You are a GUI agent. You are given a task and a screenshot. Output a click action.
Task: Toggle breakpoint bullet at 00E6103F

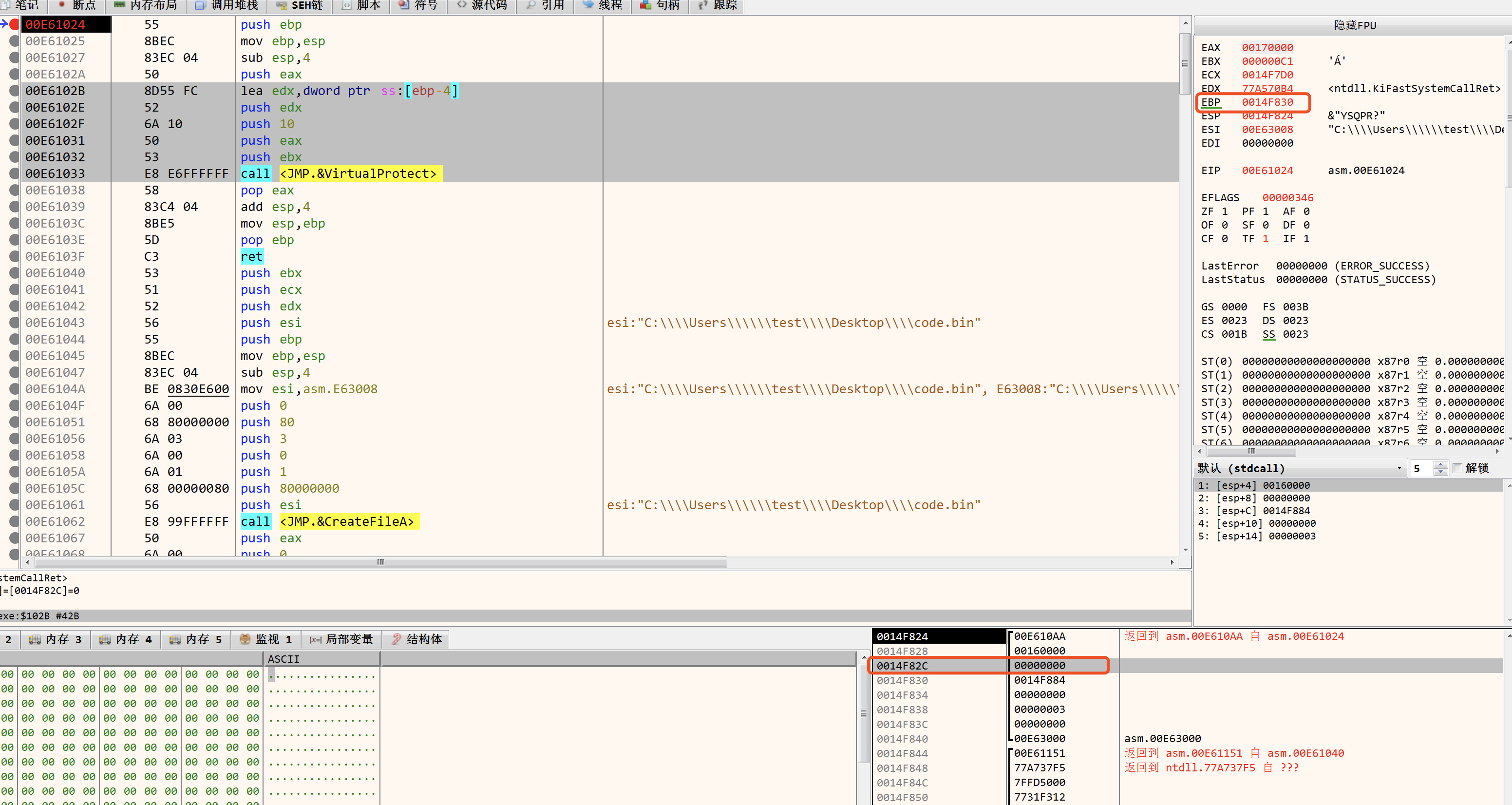click(x=14, y=256)
